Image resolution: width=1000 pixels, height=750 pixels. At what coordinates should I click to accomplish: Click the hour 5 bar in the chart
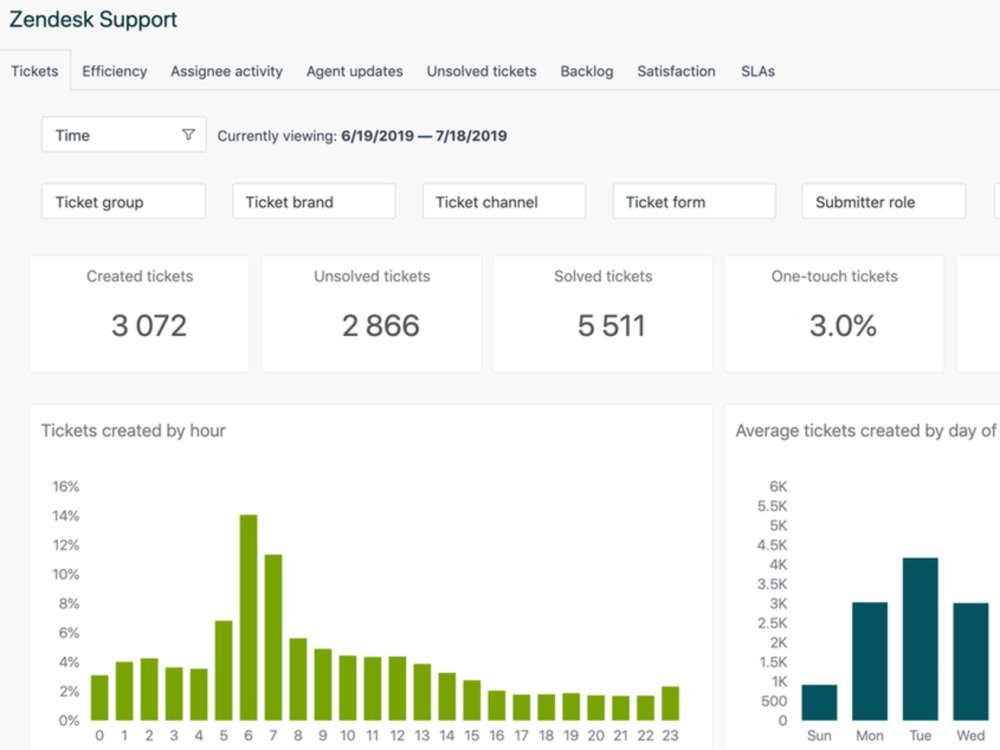(x=224, y=670)
